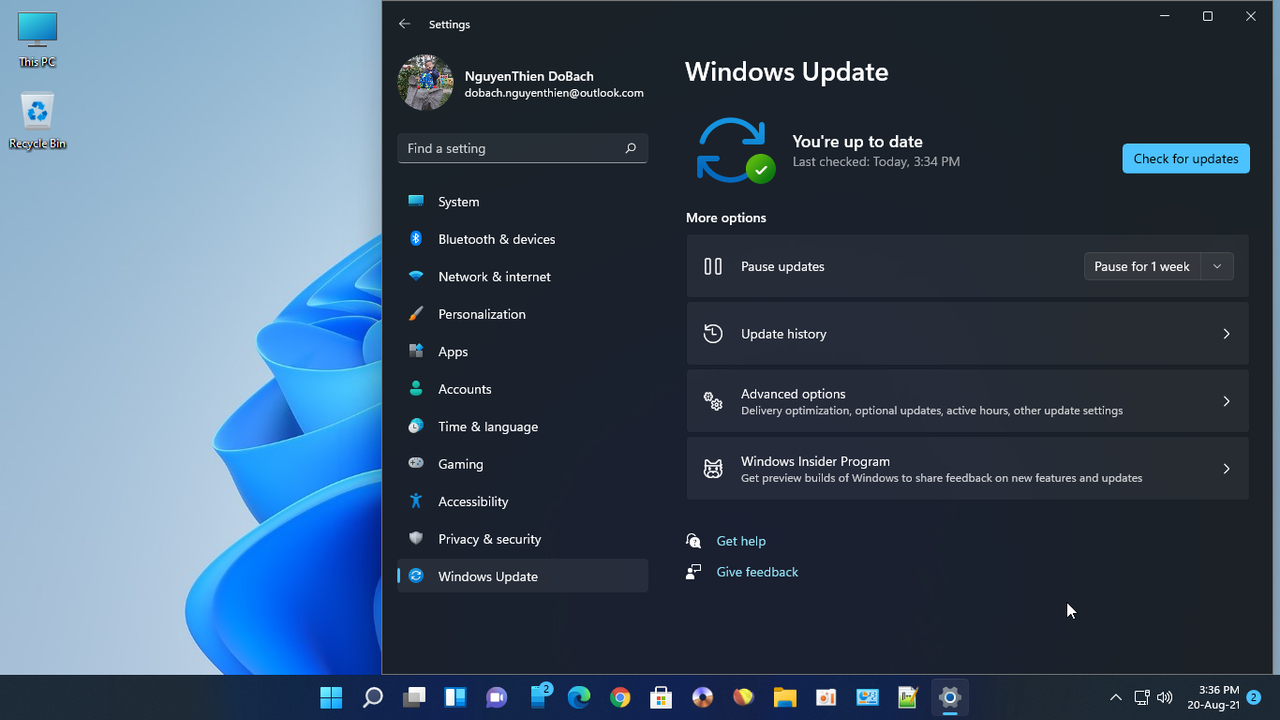The image size is (1280, 720).
Task: Click the Update history clock icon
Action: (x=713, y=334)
